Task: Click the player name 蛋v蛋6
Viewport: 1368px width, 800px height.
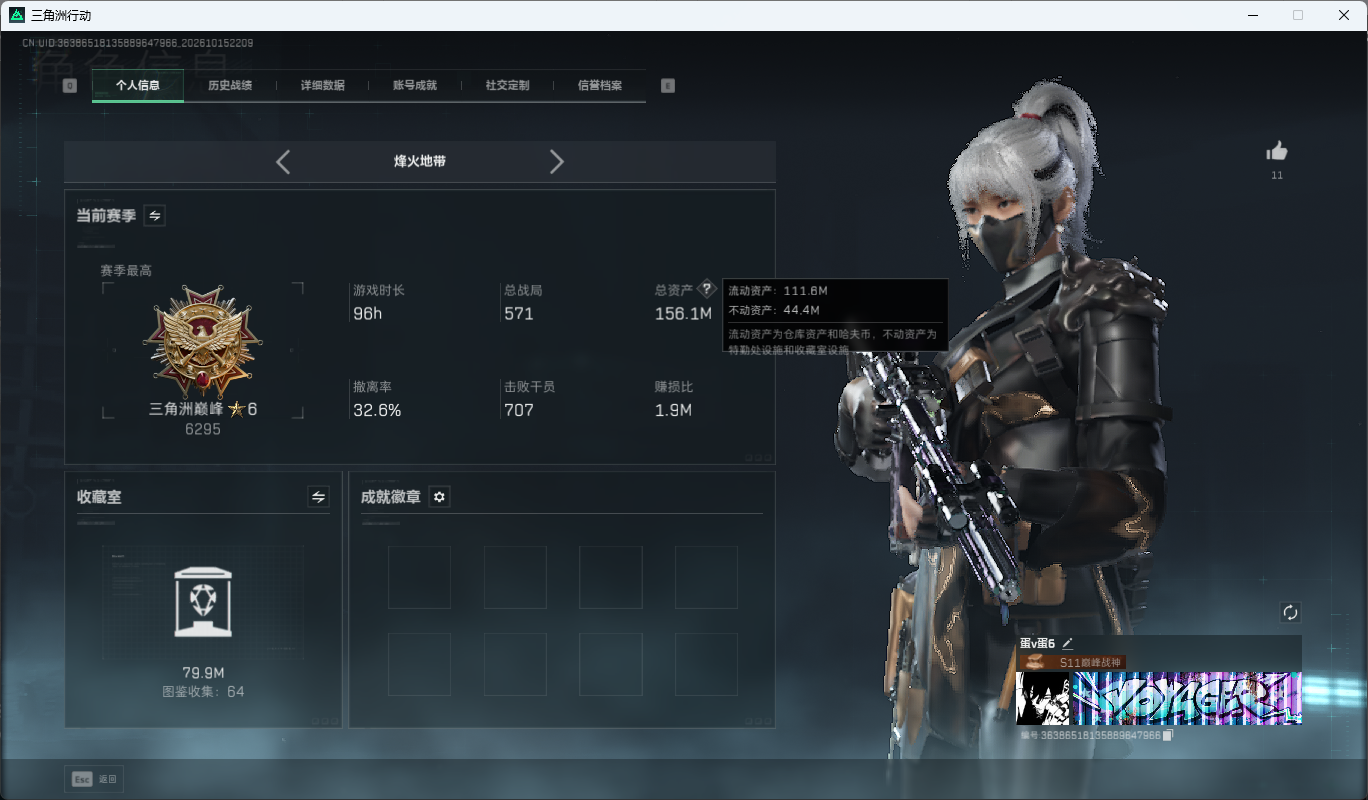Action: click(1037, 643)
